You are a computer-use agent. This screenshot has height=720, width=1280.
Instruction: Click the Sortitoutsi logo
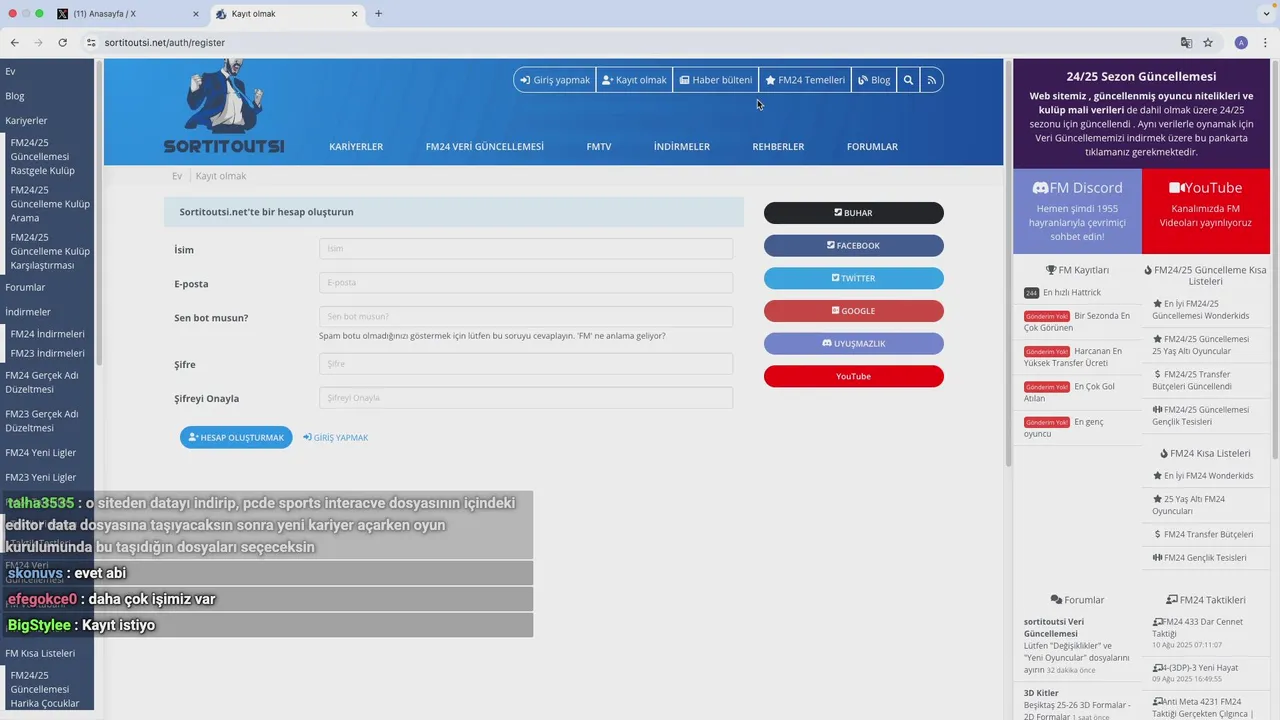tap(224, 108)
